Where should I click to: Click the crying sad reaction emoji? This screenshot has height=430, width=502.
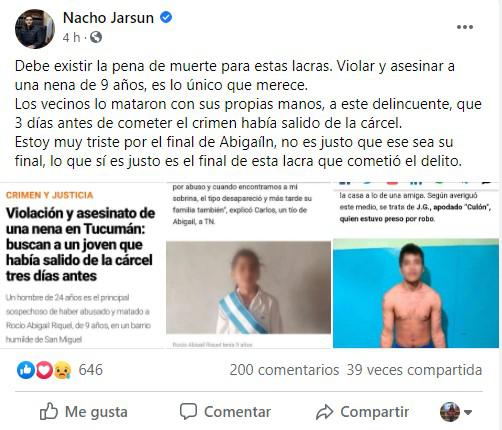62,370
